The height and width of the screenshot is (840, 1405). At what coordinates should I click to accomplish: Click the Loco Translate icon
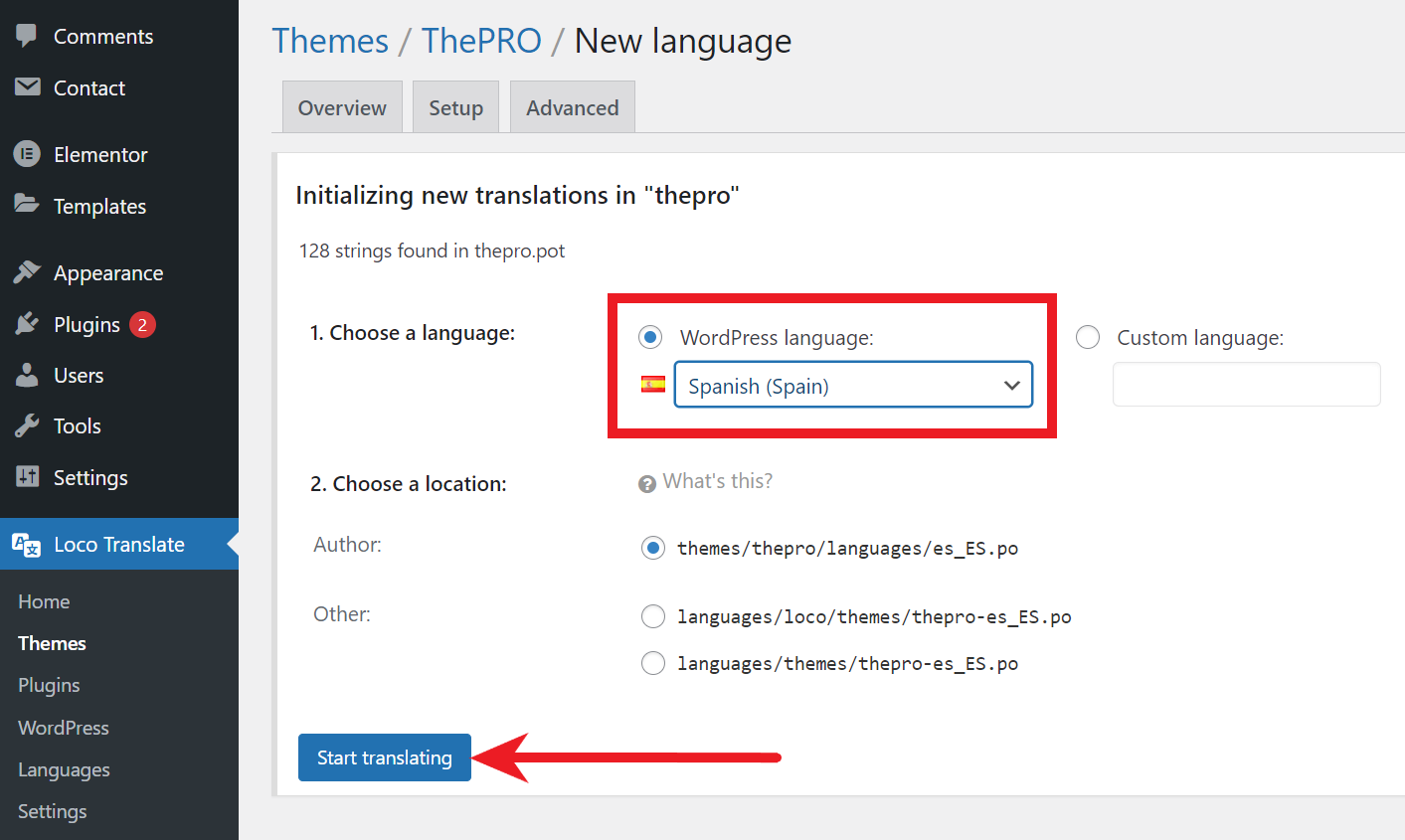27,545
